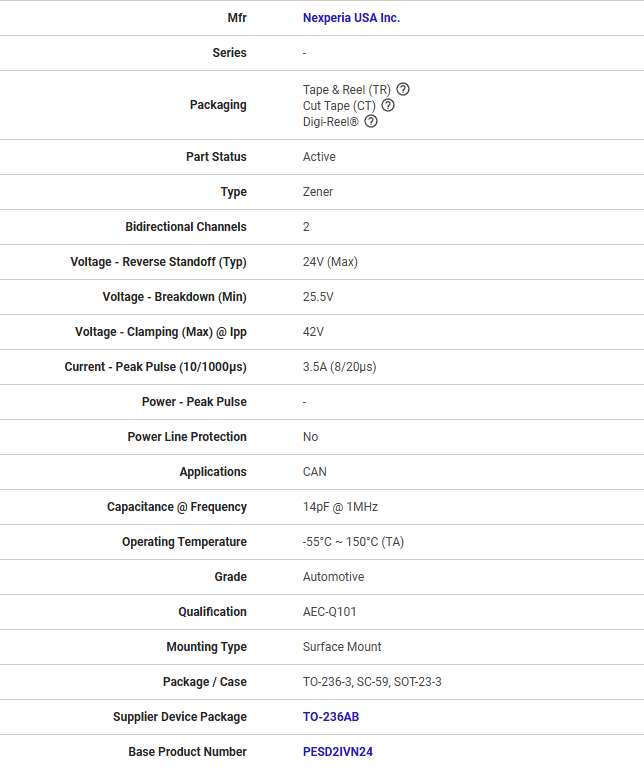This screenshot has width=644, height=769.
Task: Click help icon beside Tape & Reel (TR)
Action: coord(403,89)
